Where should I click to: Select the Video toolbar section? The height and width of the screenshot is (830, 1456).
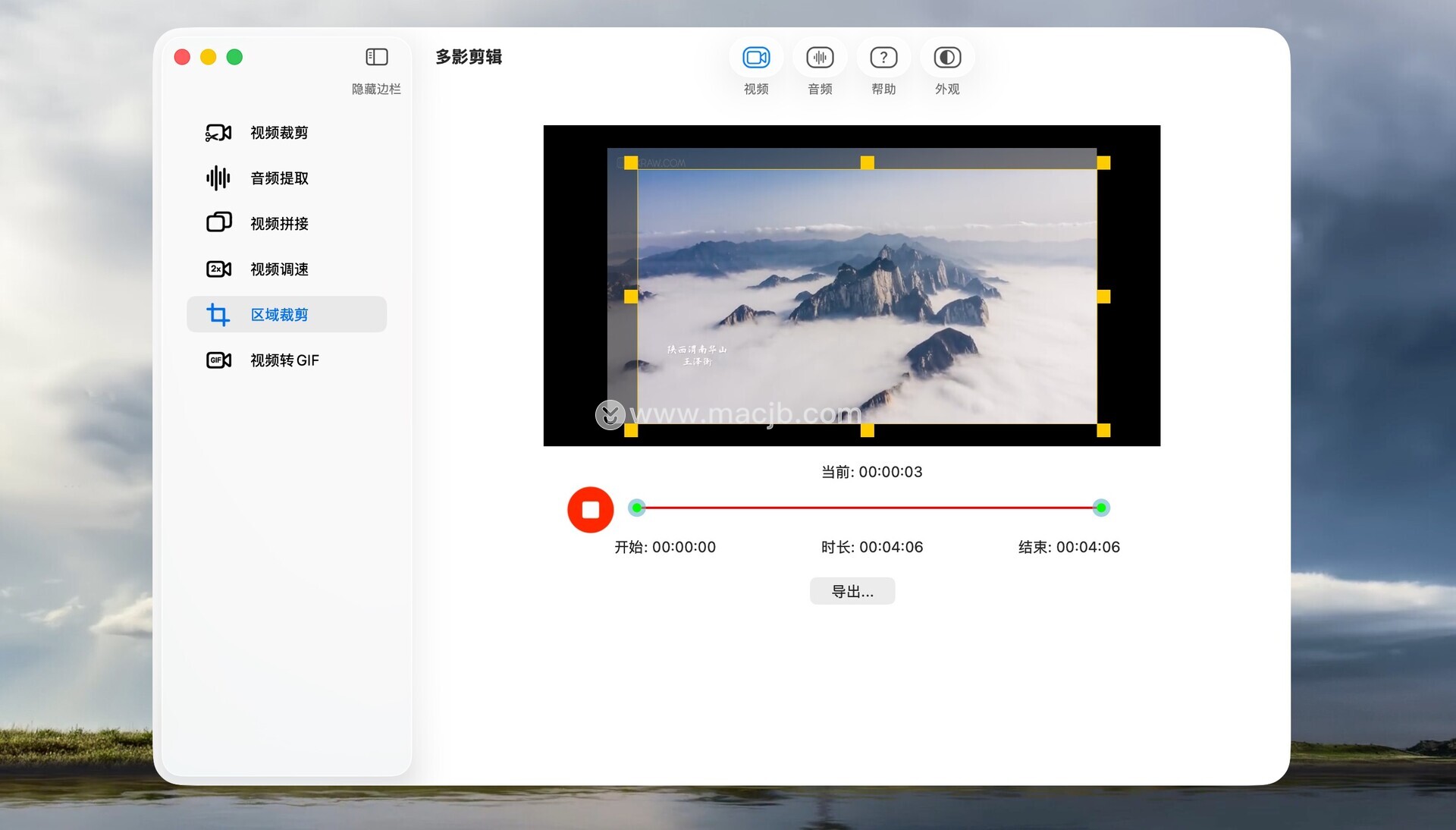coord(756,58)
